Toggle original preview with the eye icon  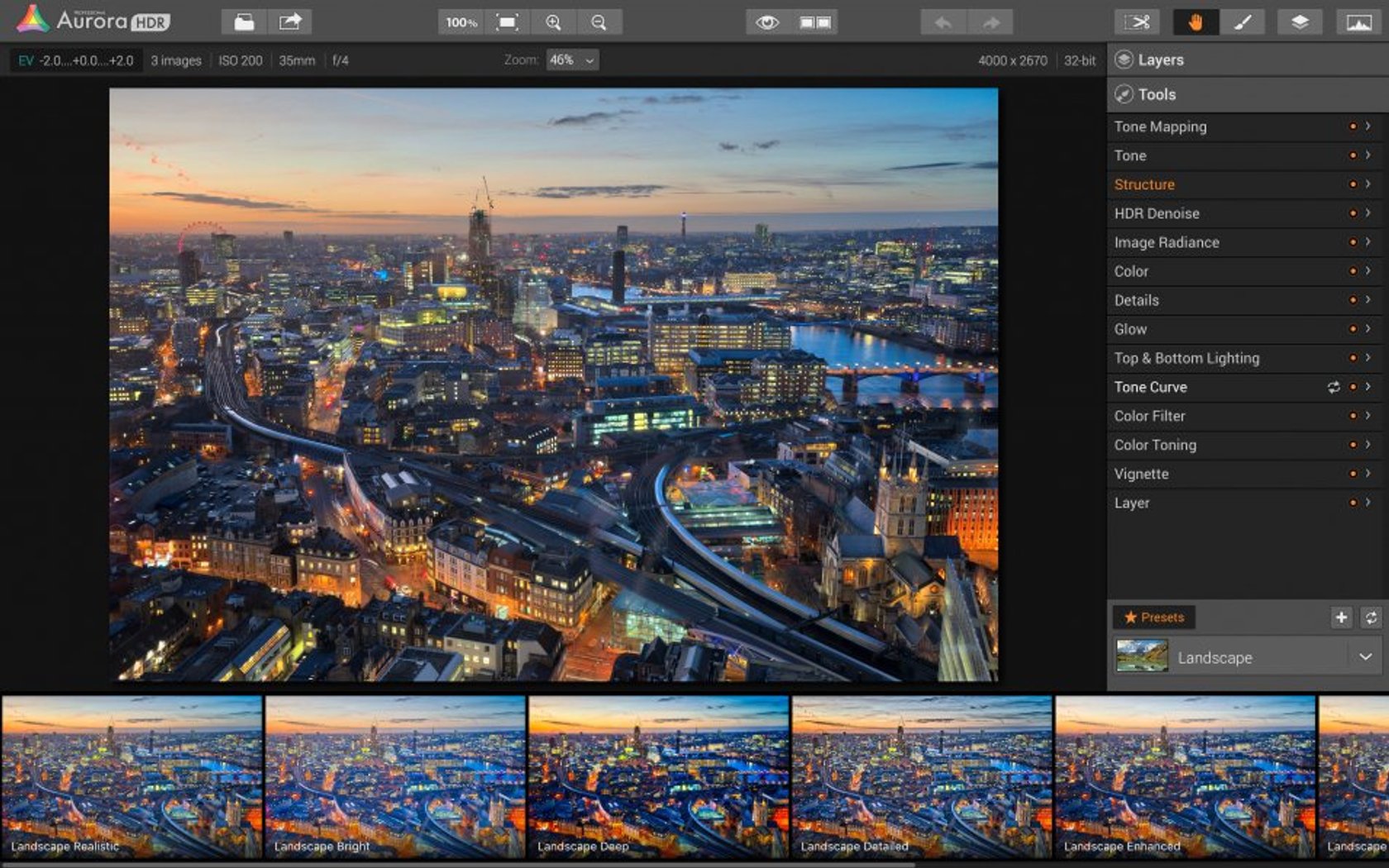pos(769,22)
